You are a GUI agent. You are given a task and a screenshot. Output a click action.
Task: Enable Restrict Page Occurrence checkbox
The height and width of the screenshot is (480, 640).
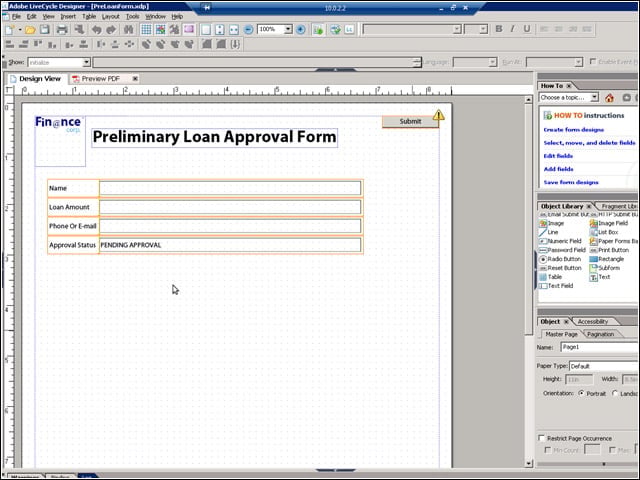pos(542,438)
